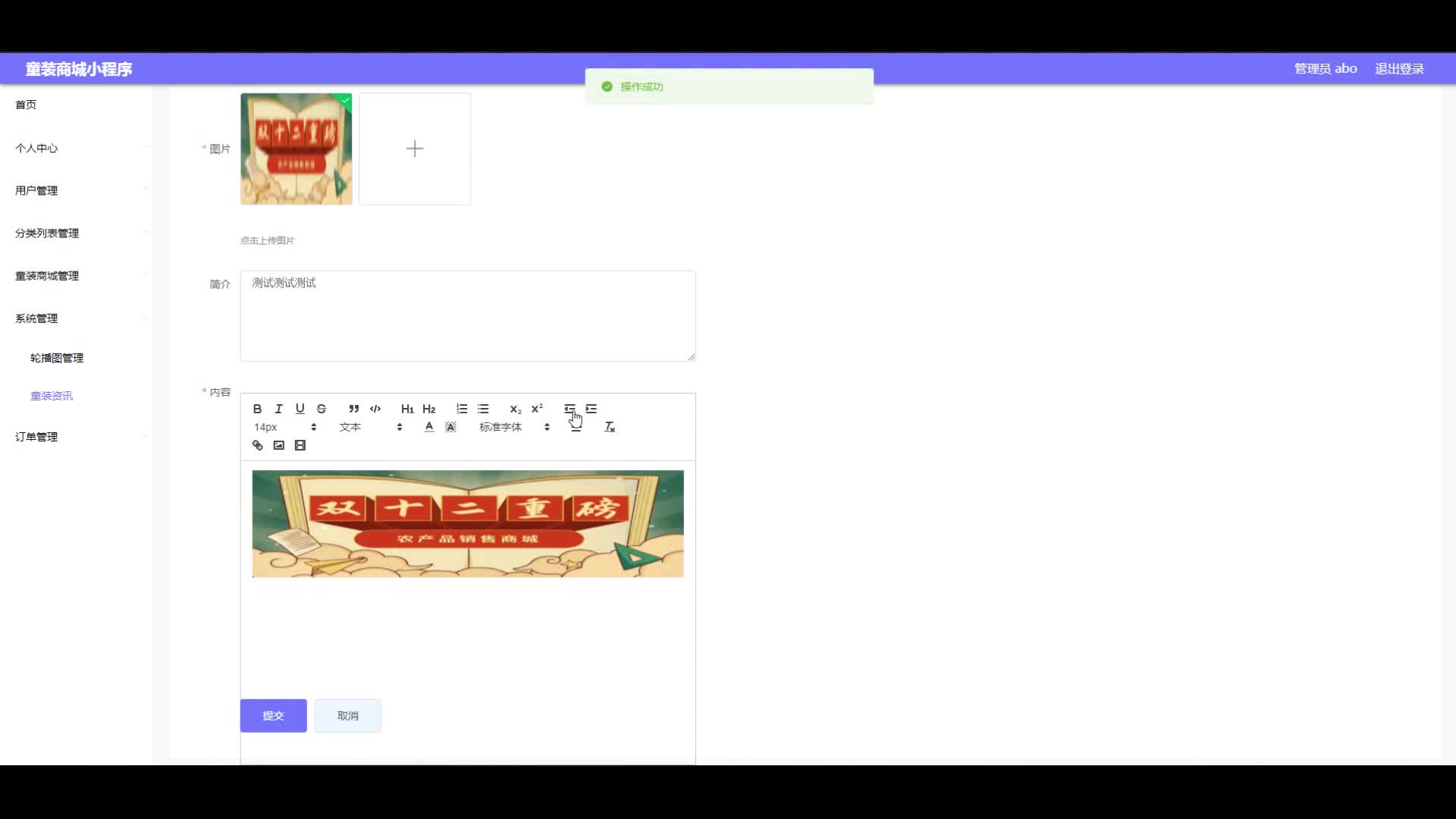This screenshot has height=819, width=1456.
Task: Increase the paragraph indent
Action: 591,409
